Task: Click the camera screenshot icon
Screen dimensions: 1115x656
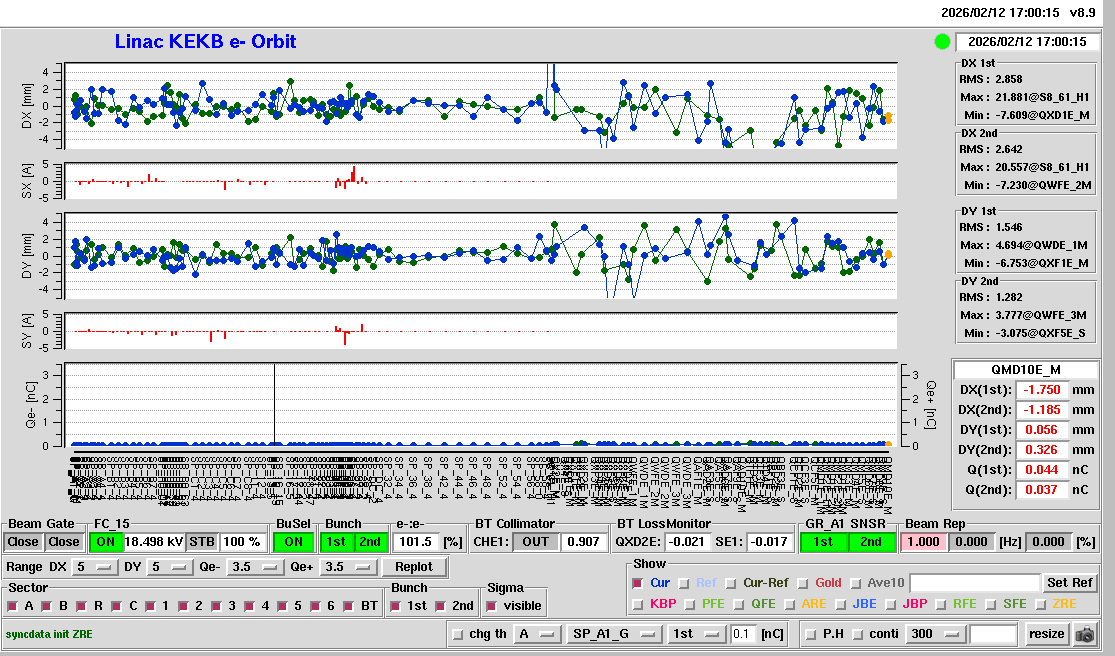Action: click(1085, 634)
